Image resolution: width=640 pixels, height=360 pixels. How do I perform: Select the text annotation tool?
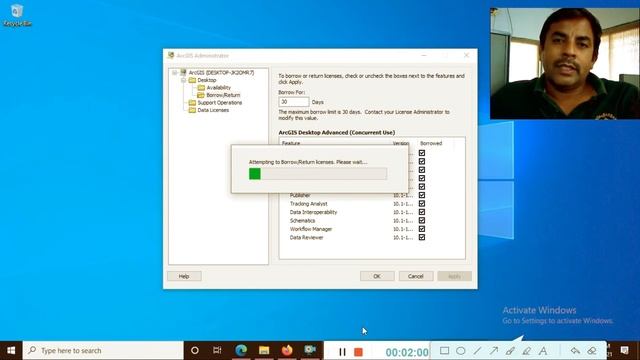point(543,351)
